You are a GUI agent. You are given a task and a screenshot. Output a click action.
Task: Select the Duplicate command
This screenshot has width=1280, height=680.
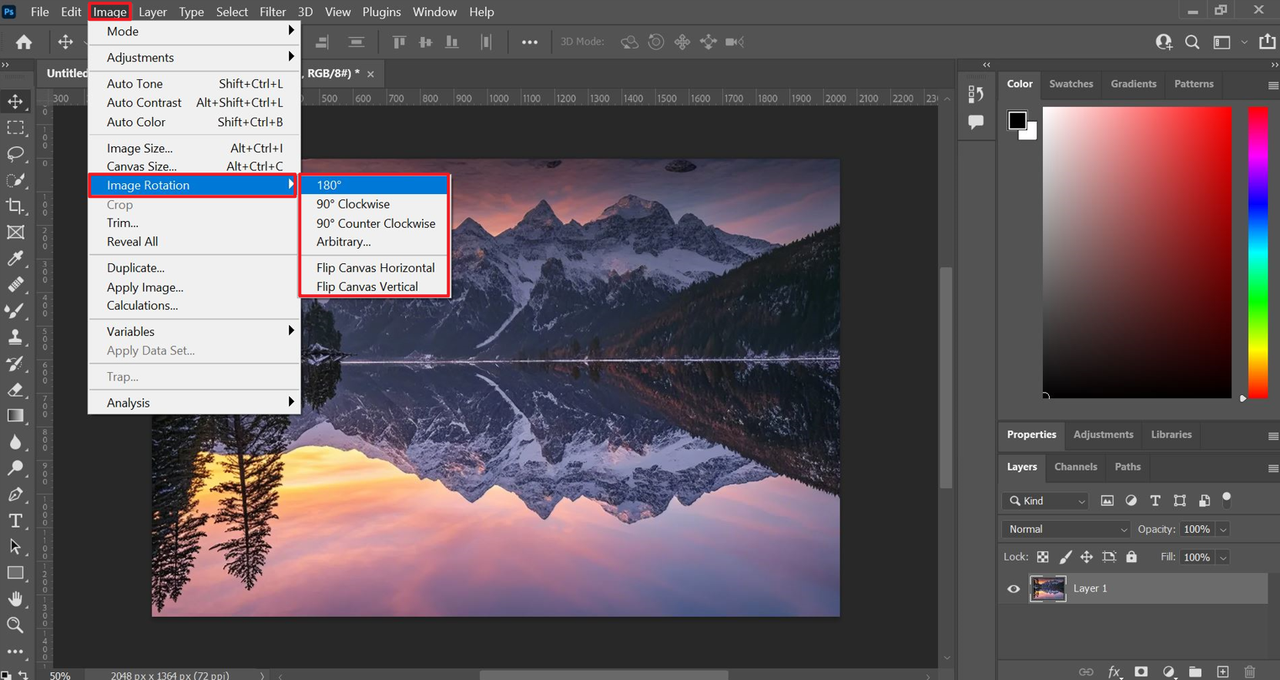194,268
